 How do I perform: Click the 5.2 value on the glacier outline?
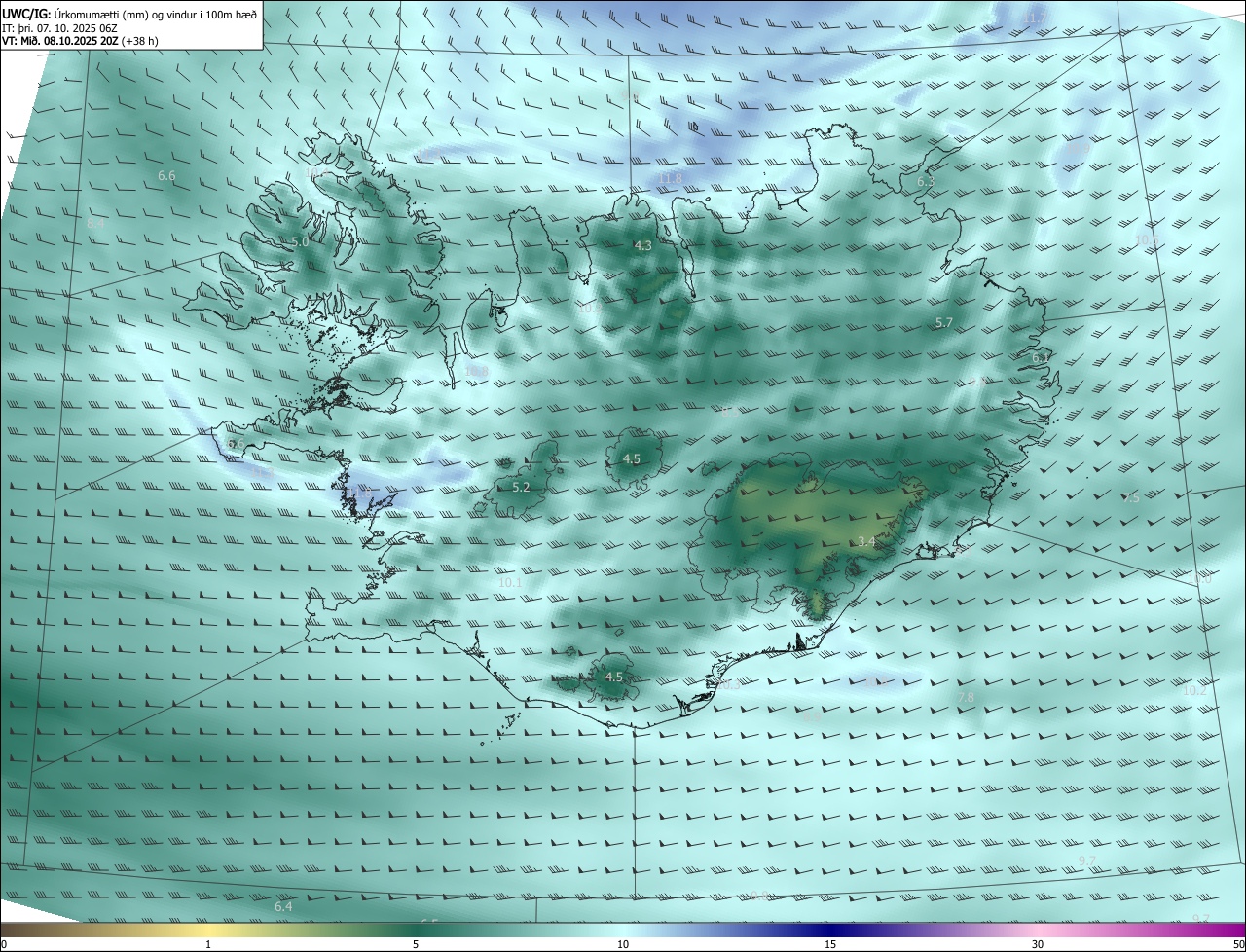521,487
